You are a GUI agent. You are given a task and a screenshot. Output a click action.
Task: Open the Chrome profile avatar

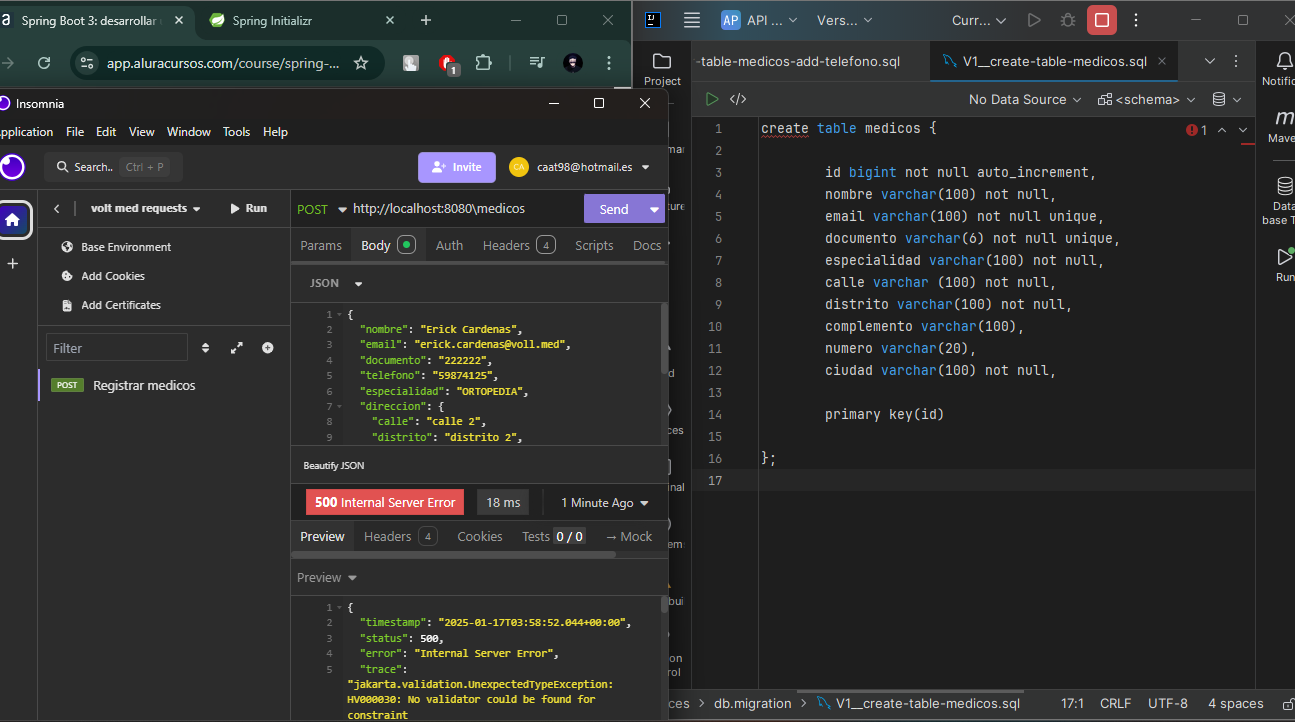[573, 63]
